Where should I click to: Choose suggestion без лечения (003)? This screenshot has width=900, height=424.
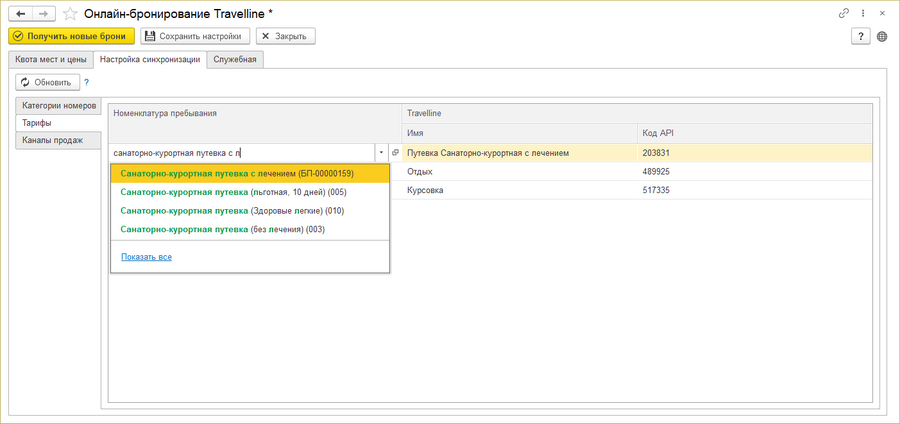250,229
